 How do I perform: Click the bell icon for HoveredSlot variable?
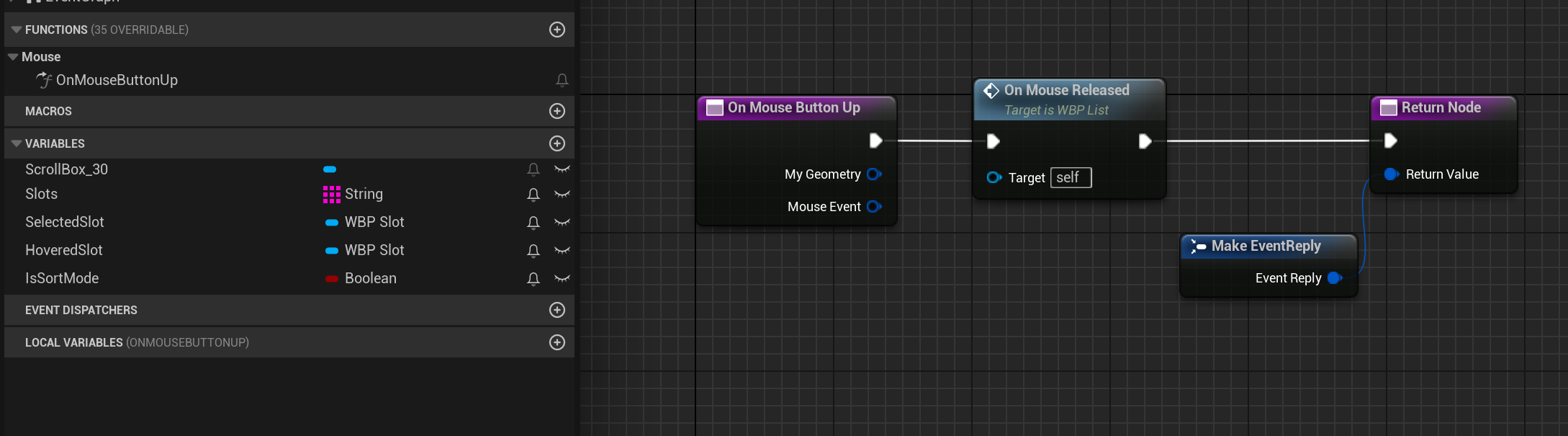(533, 251)
